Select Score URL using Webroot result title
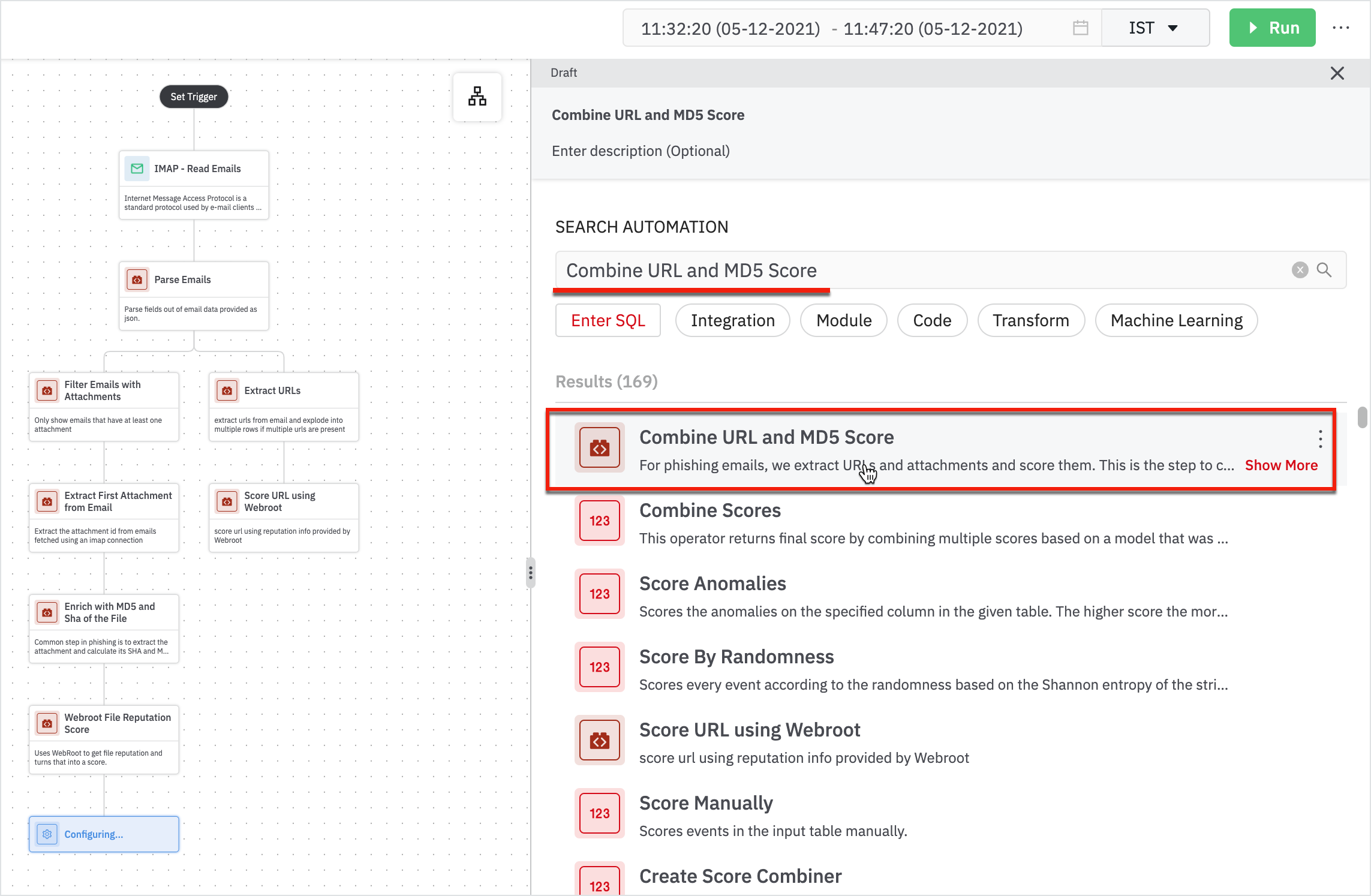Viewport: 1371px width, 896px height. [750, 730]
